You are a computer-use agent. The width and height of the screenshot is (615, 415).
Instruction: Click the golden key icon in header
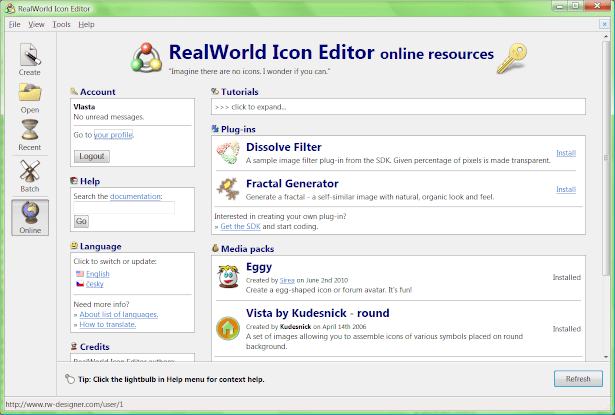tap(511, 58)
